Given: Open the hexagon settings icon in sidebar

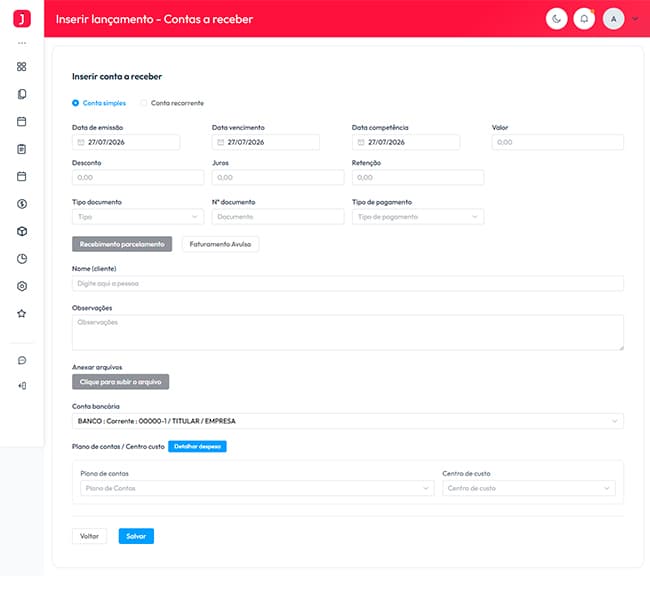Looking at the screenshot, I should (x=22, y=286).
